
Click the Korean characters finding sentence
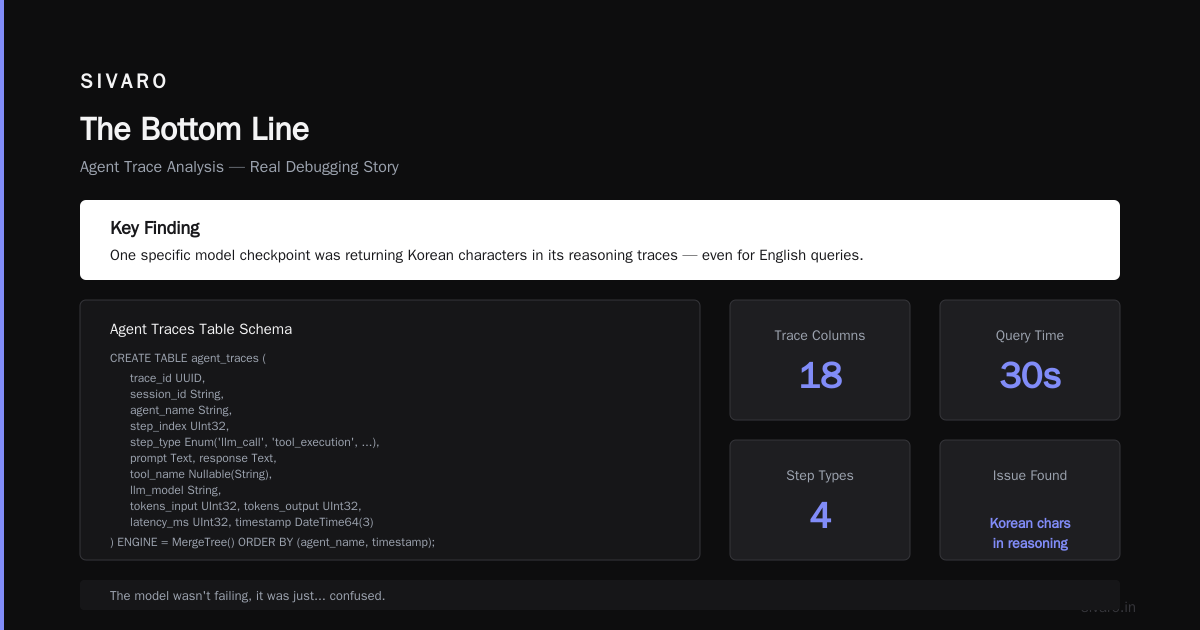tap(486, 255)
